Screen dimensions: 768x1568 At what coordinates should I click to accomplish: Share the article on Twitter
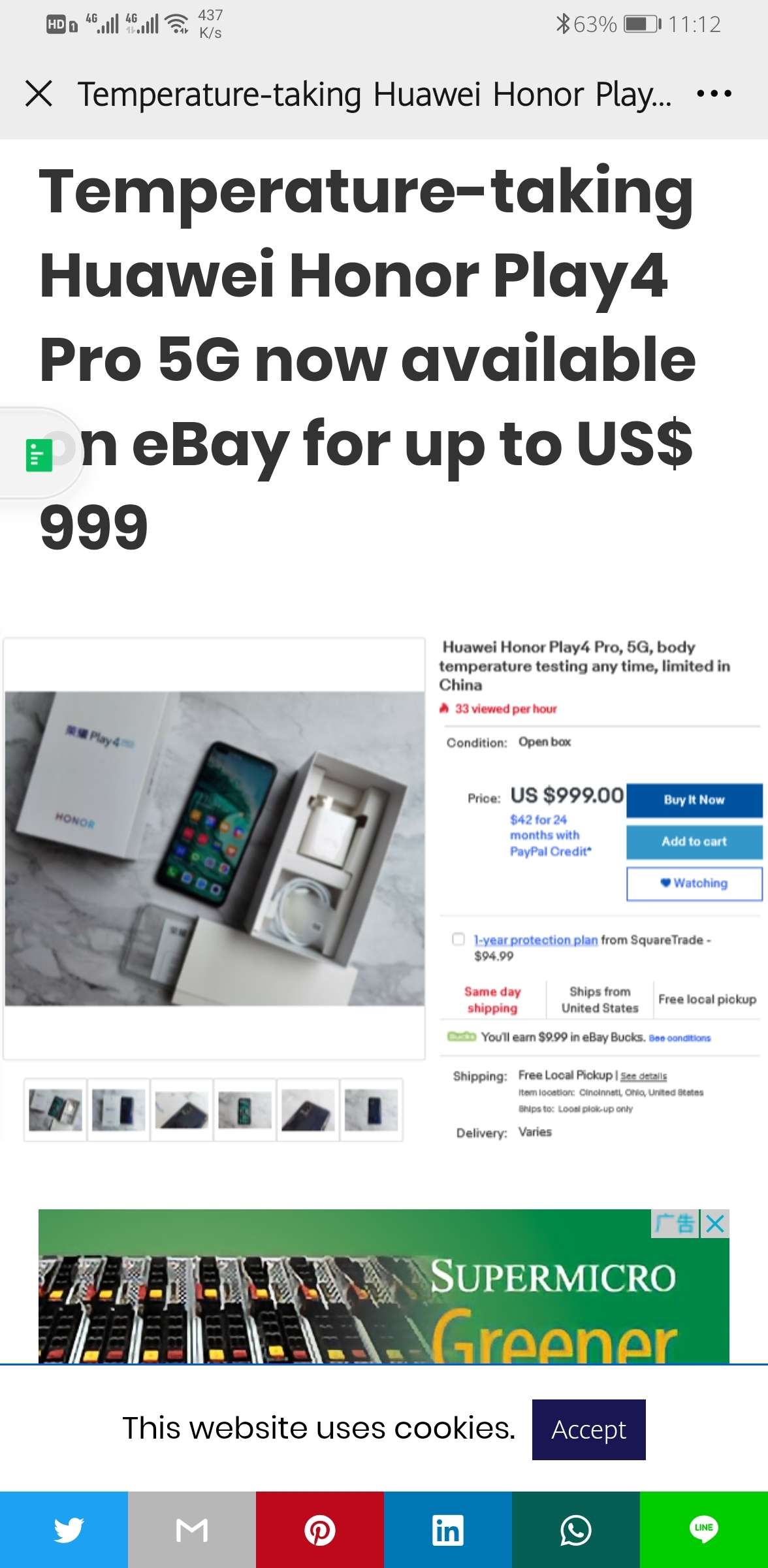pyautogui.click(x=64, y=1529)
